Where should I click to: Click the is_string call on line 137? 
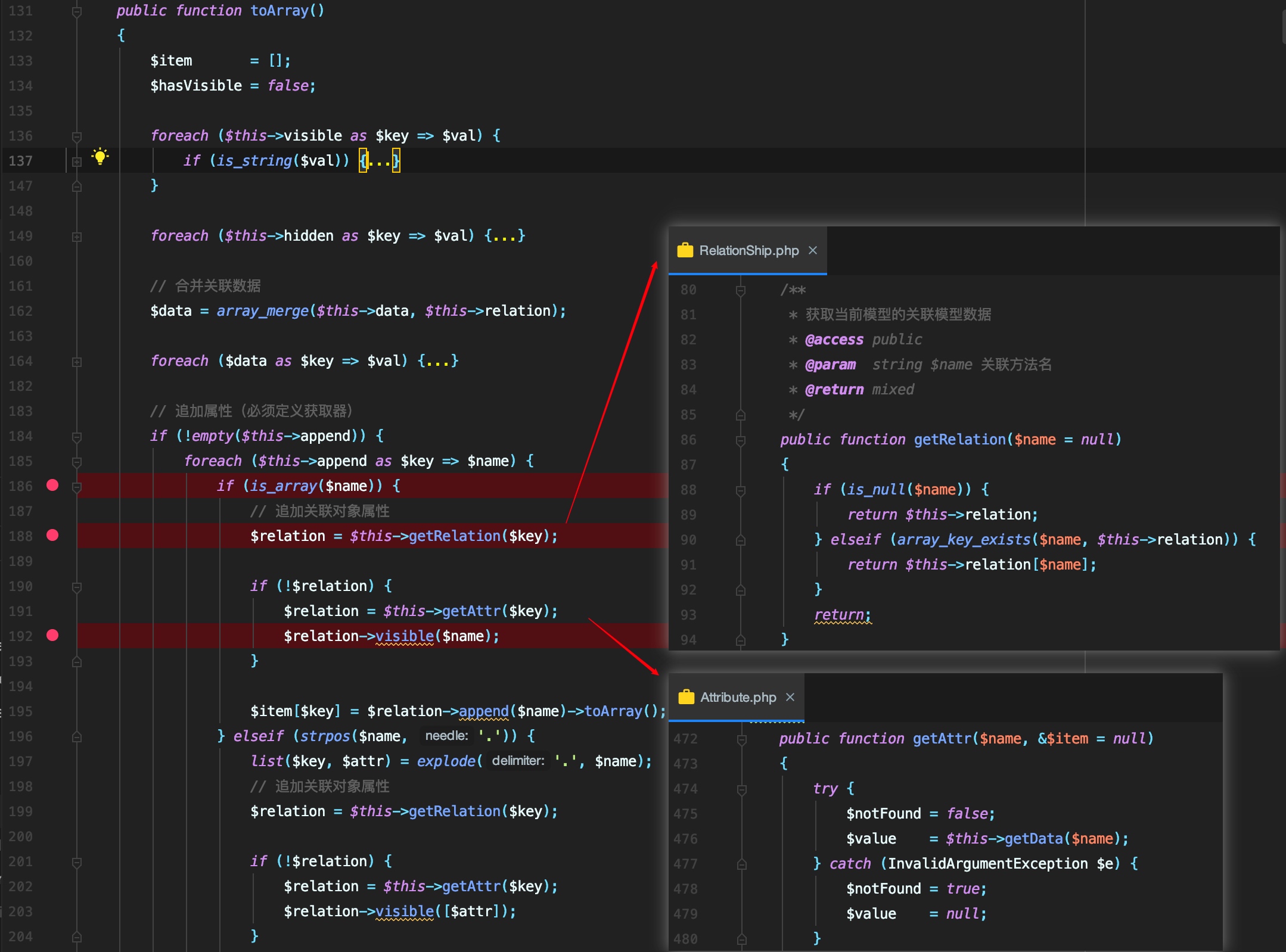[254, 161]
